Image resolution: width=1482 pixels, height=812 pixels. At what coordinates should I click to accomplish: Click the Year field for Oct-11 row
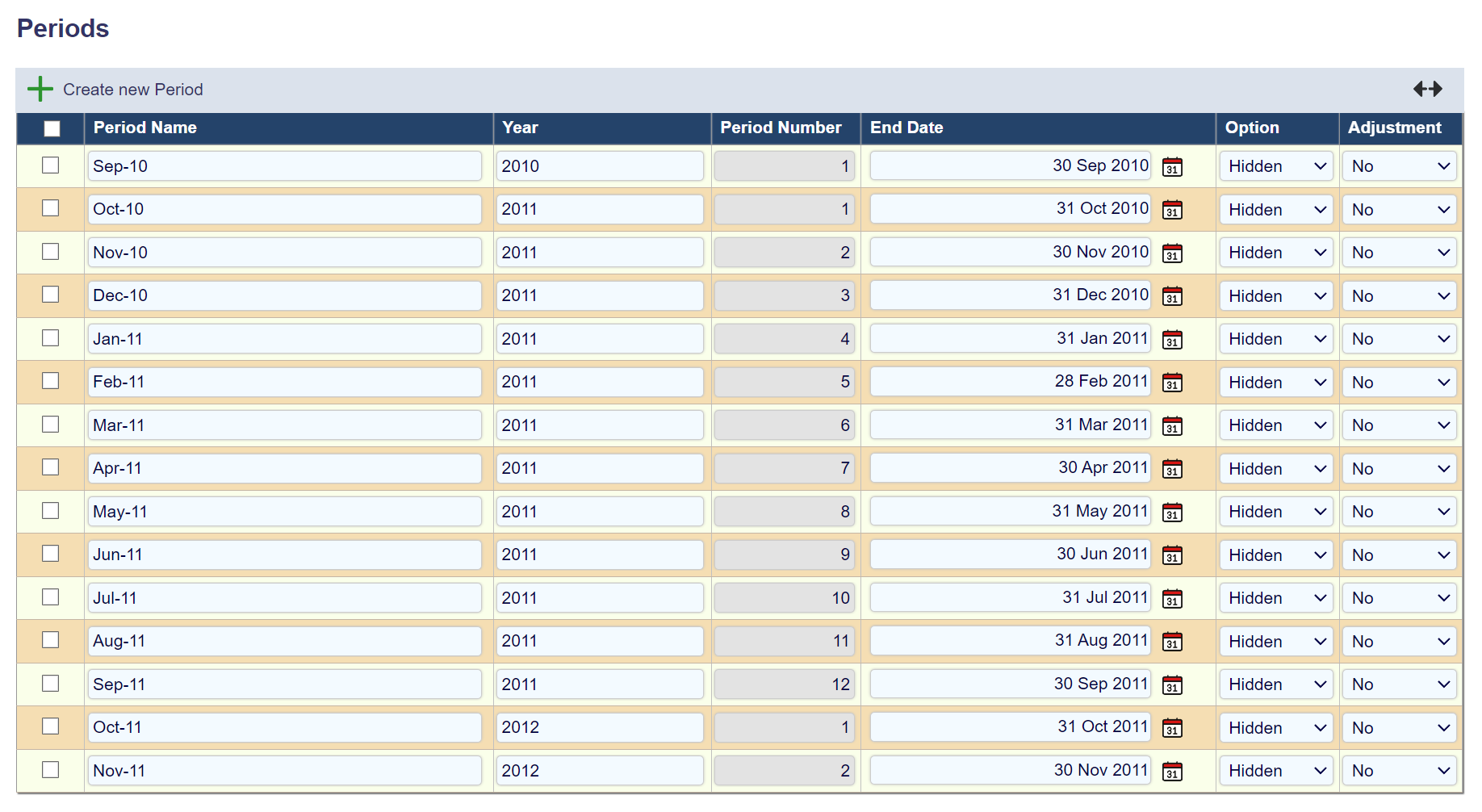point(599,727)
